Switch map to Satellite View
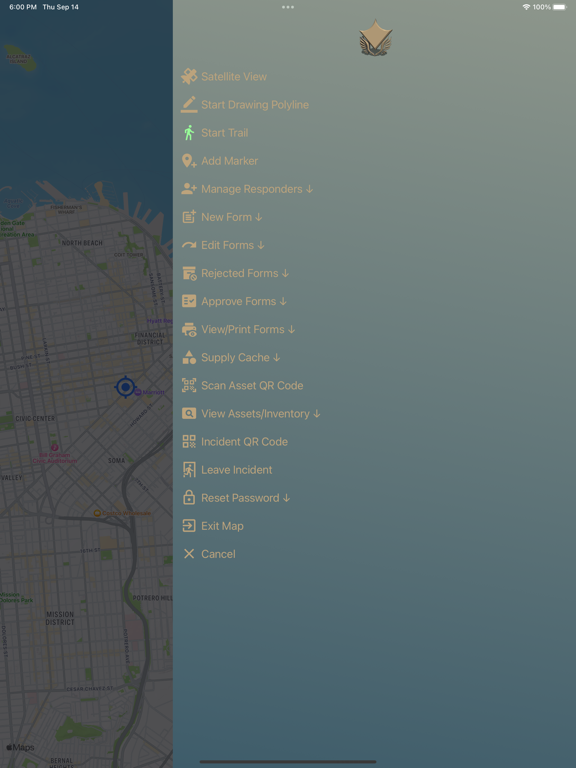 click(x=234, y=76)
